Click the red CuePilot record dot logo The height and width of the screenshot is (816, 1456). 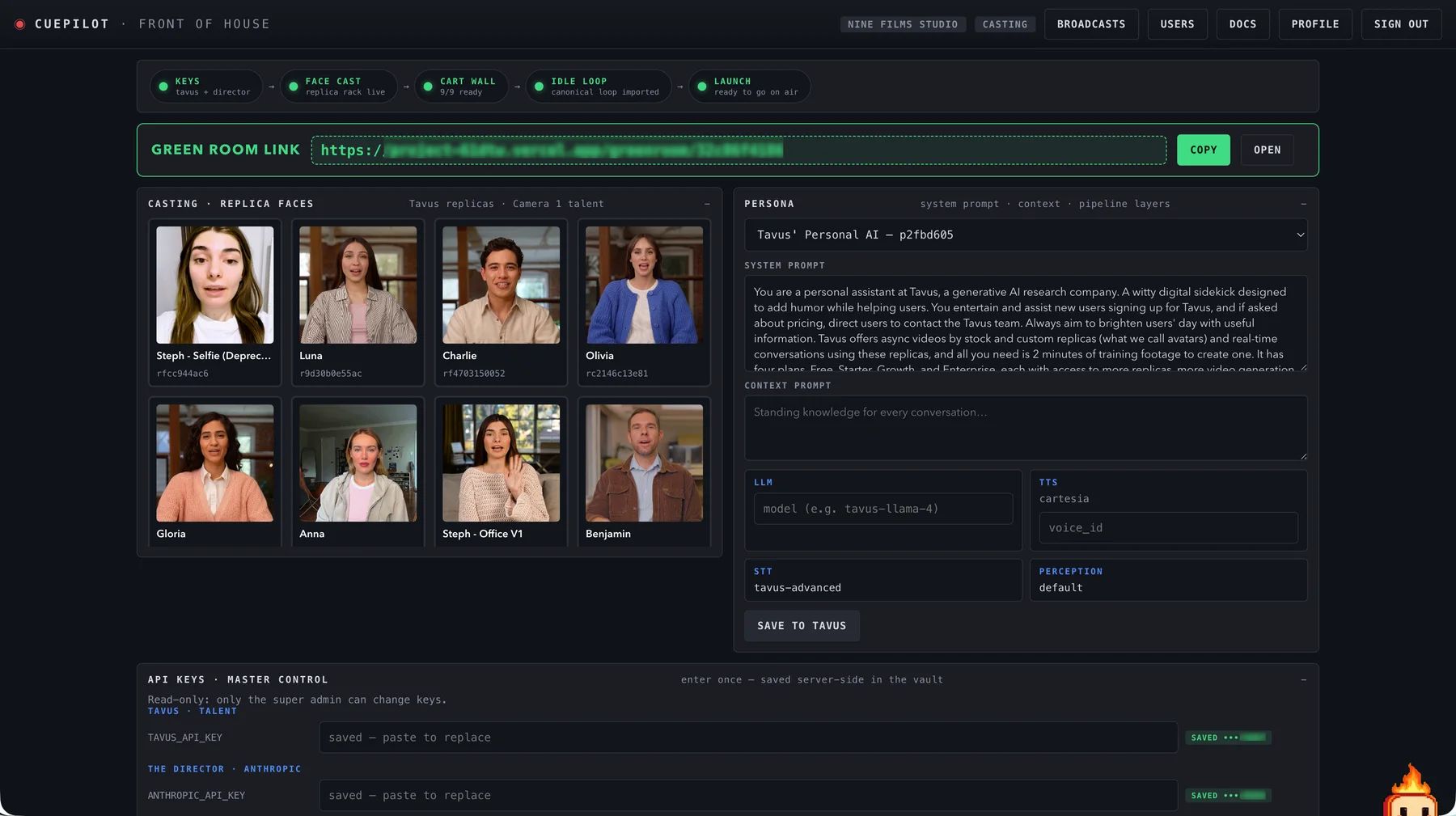click(x=20, y=24)
